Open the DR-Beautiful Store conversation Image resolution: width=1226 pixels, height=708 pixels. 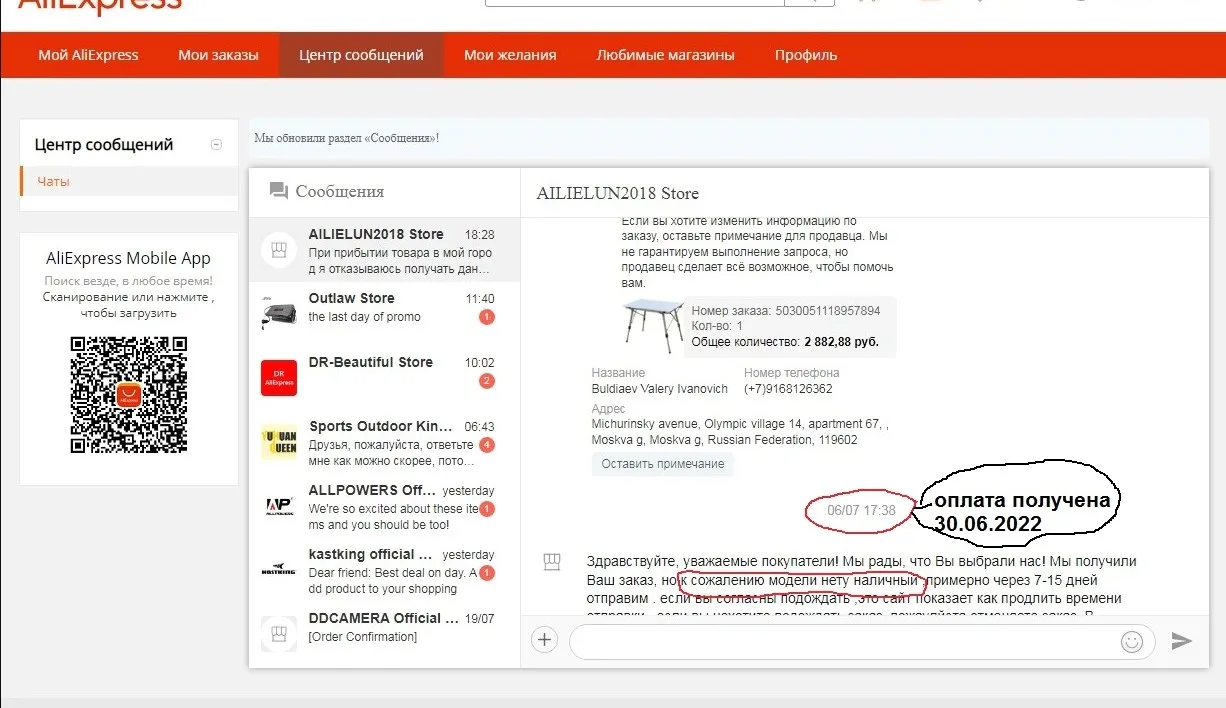pyautogui.click(x=385, y=378)
